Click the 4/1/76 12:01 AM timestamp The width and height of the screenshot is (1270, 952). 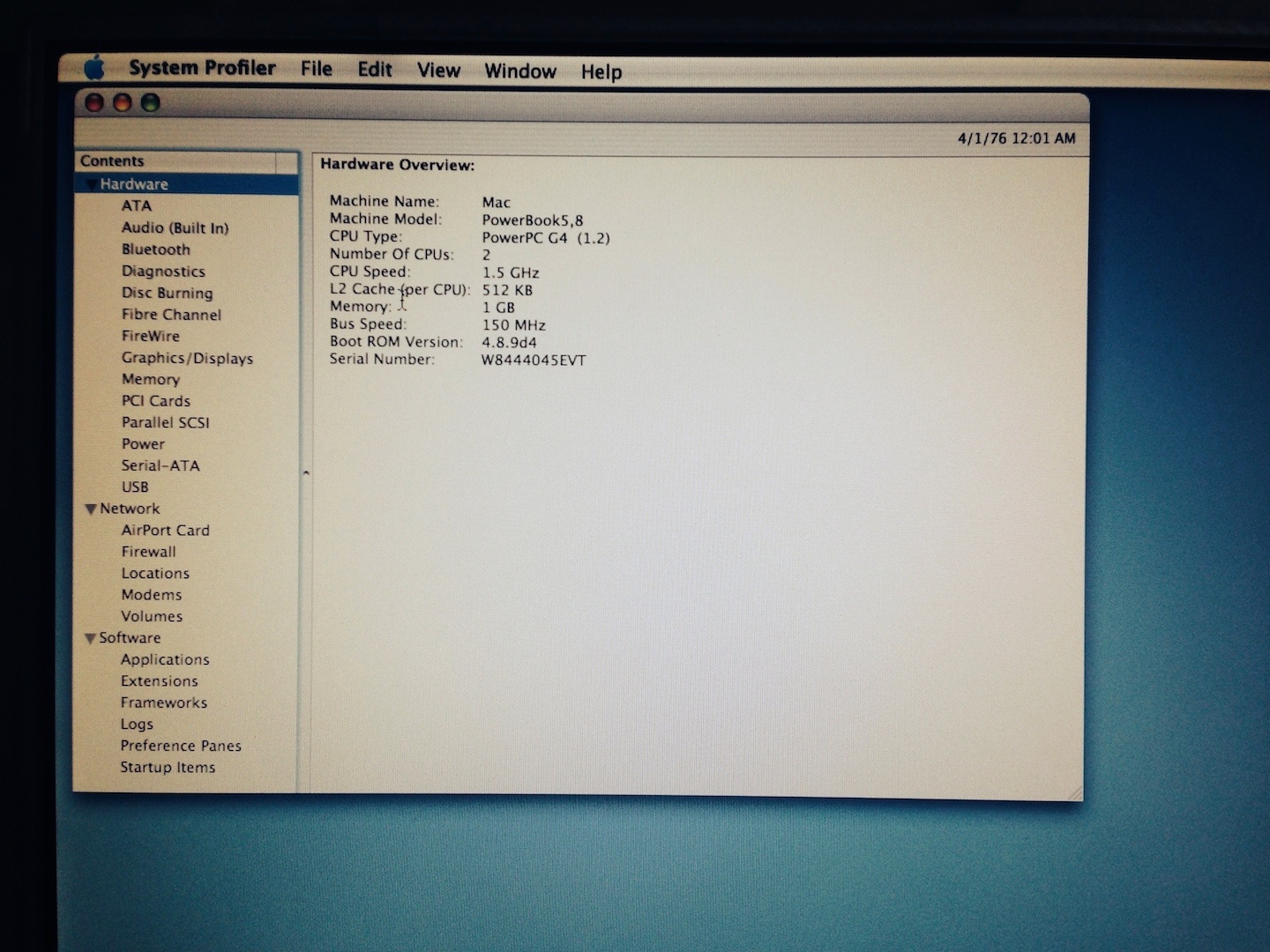pos(1016,138)
